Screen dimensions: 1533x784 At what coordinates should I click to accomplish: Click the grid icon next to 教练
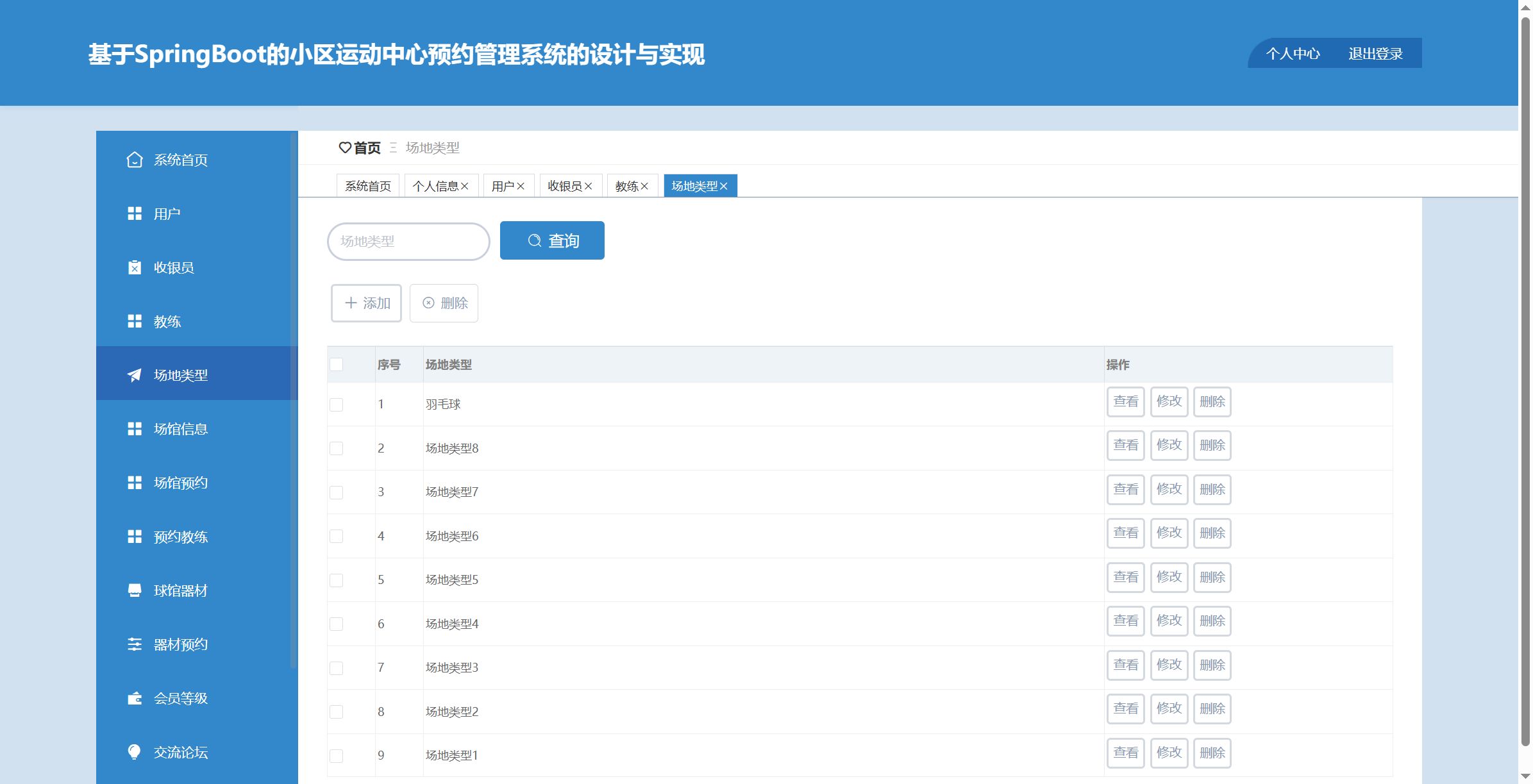click(x=135, y=321)
